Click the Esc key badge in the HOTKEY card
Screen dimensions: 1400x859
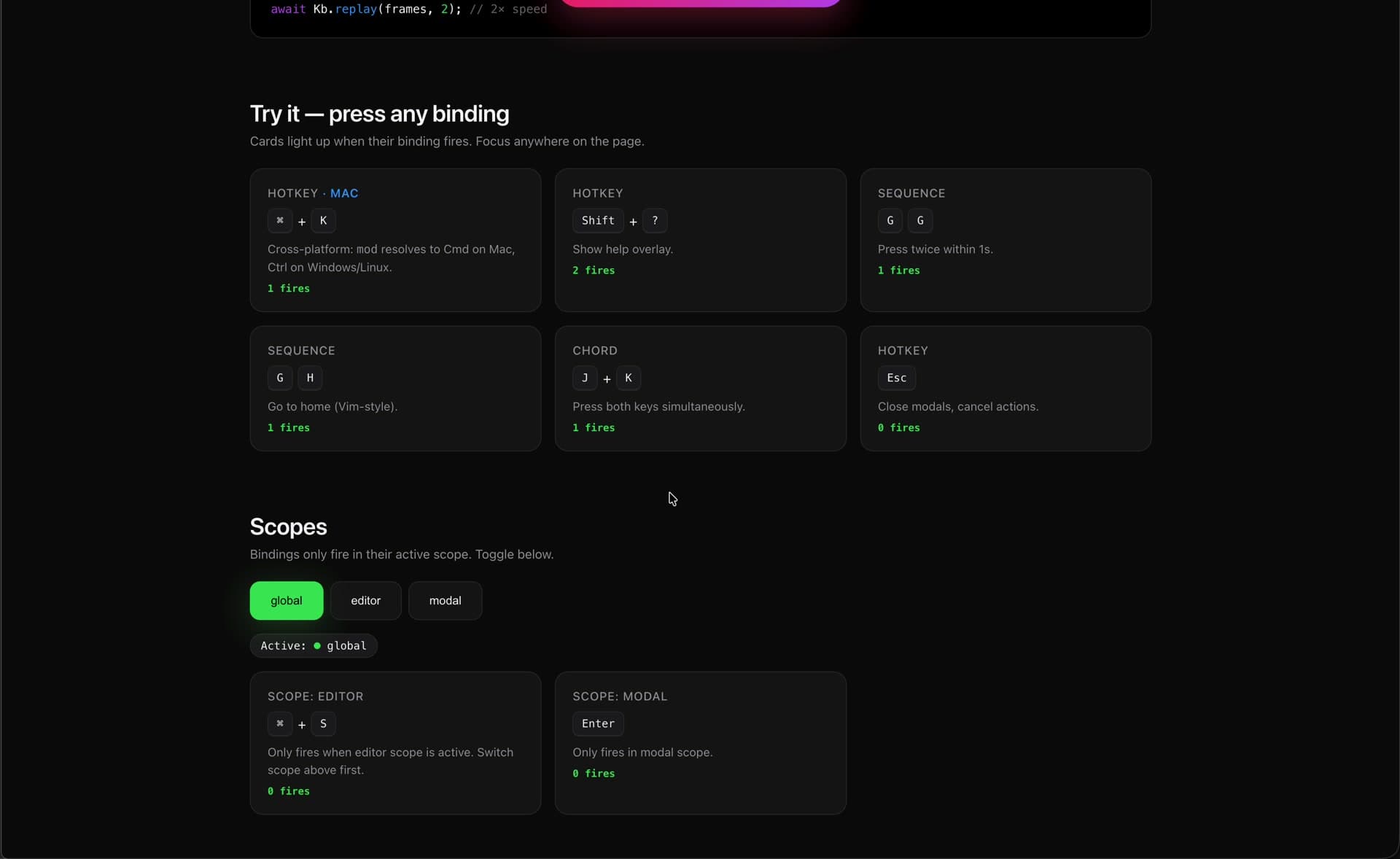(x=896, y=378)
